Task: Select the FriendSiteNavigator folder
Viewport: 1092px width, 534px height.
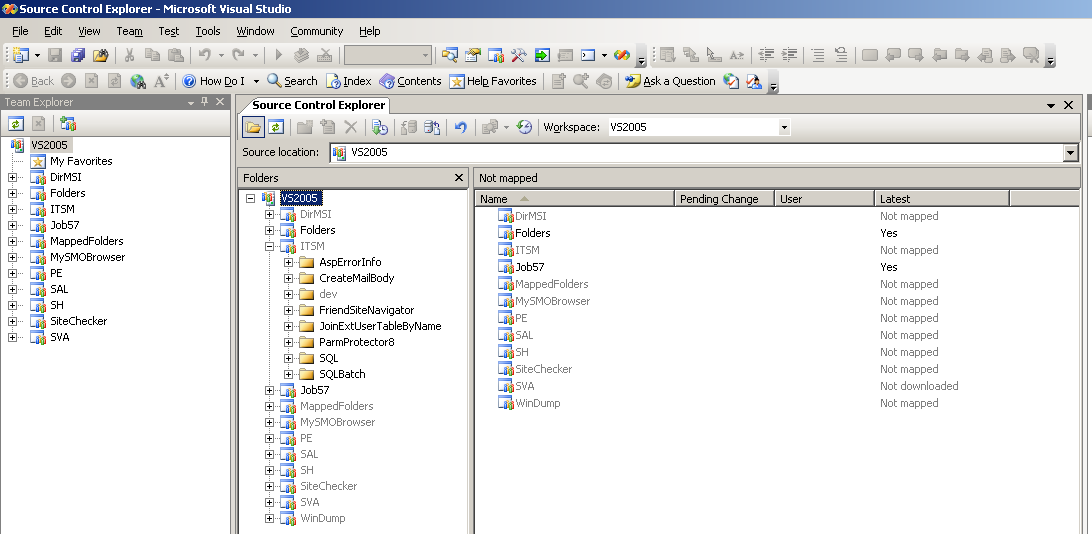Action: [x=366, y=311]
